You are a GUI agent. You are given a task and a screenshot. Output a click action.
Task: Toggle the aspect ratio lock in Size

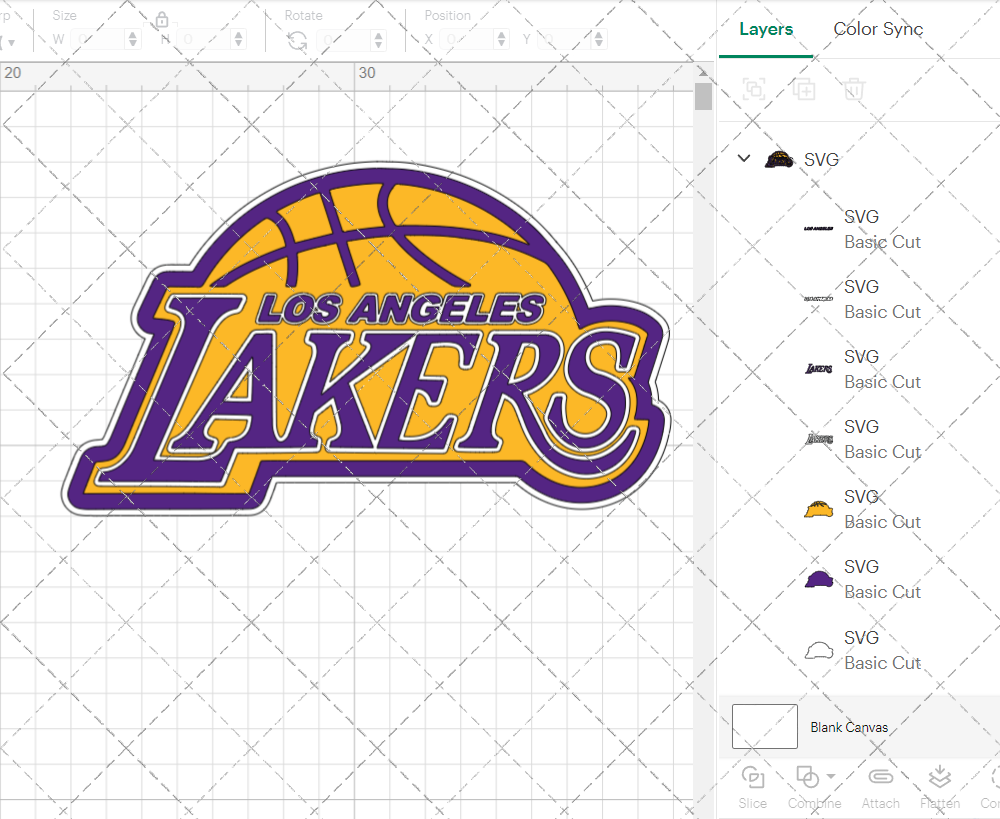pos(162,19)
